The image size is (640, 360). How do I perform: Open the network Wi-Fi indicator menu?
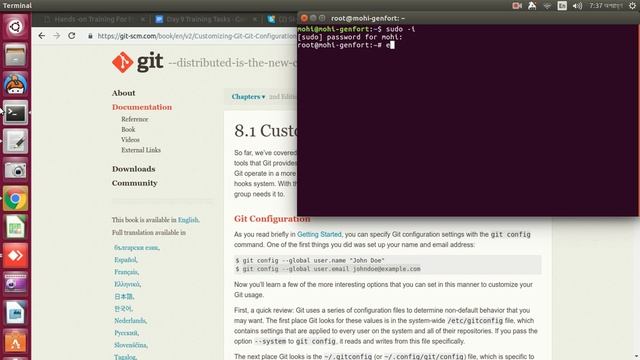(547, 5)
